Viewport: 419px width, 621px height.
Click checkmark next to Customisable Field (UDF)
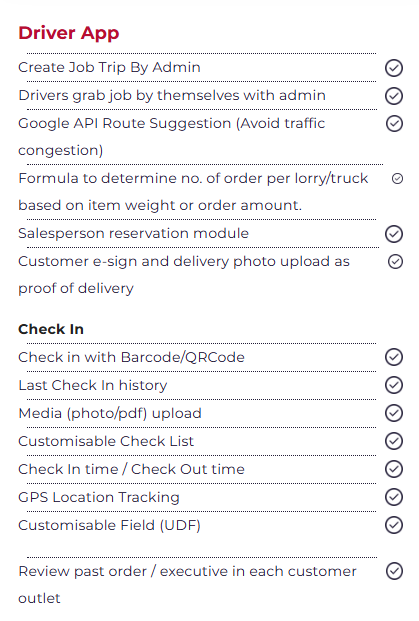(394, 525)
